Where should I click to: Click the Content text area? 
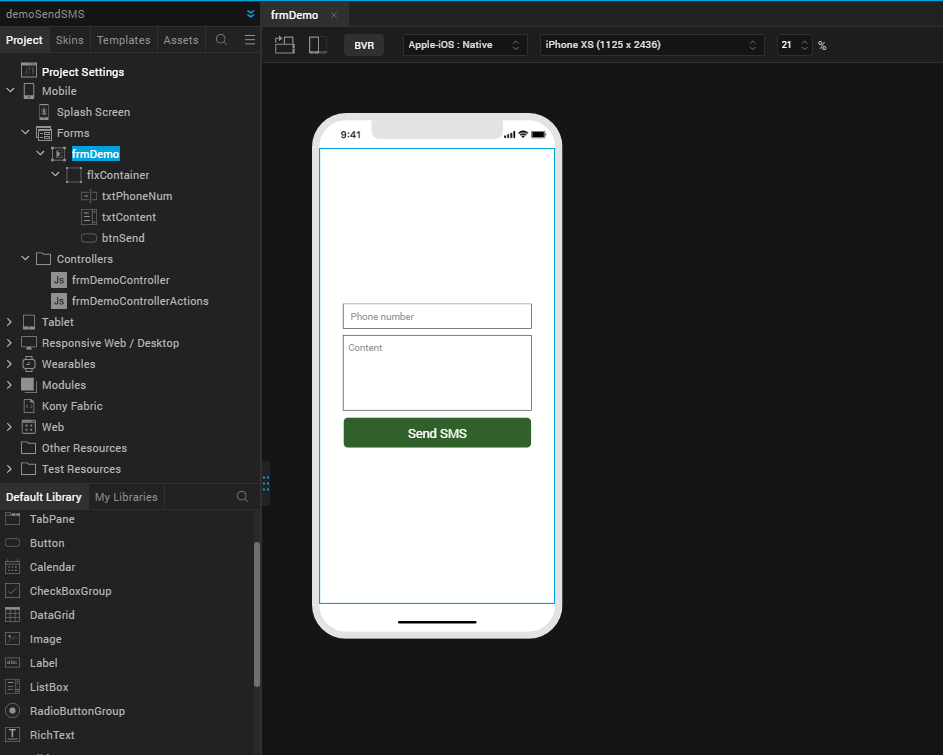point(437,373)
